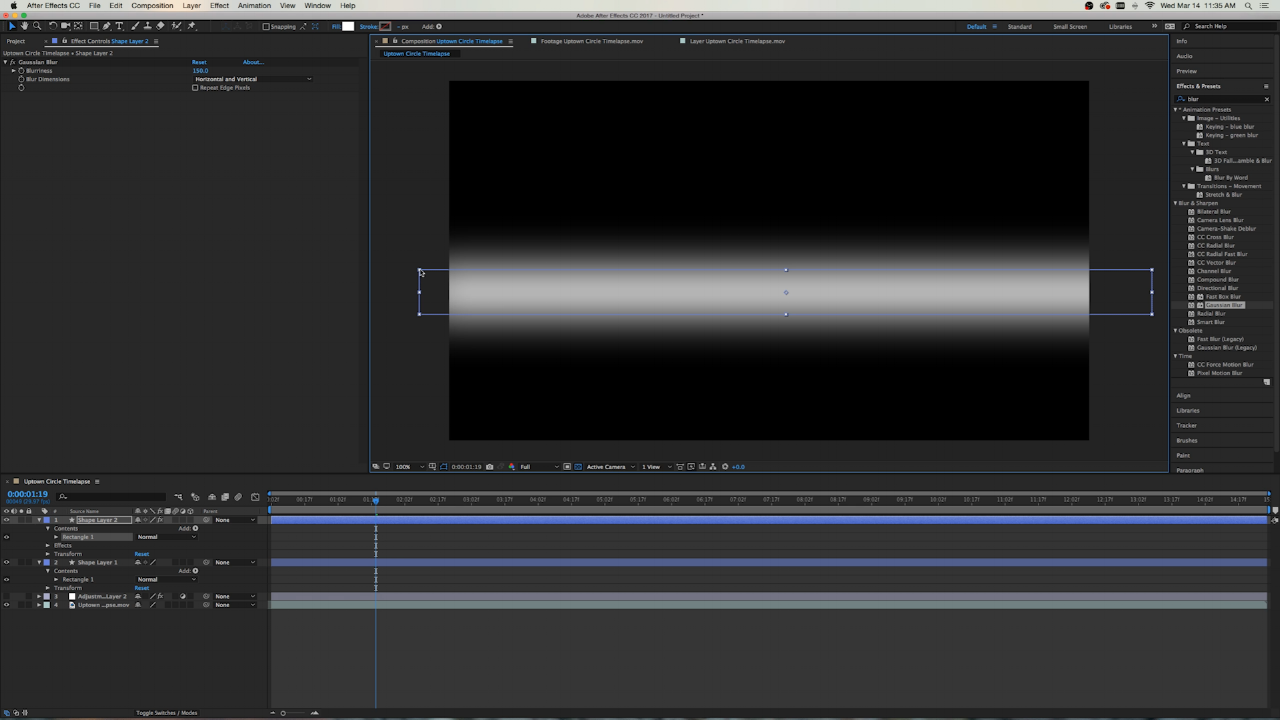This screenshot has width=1280, height=720.
Task: Expand Adjustment Layer 2 properties
Action: click(39, 596)
